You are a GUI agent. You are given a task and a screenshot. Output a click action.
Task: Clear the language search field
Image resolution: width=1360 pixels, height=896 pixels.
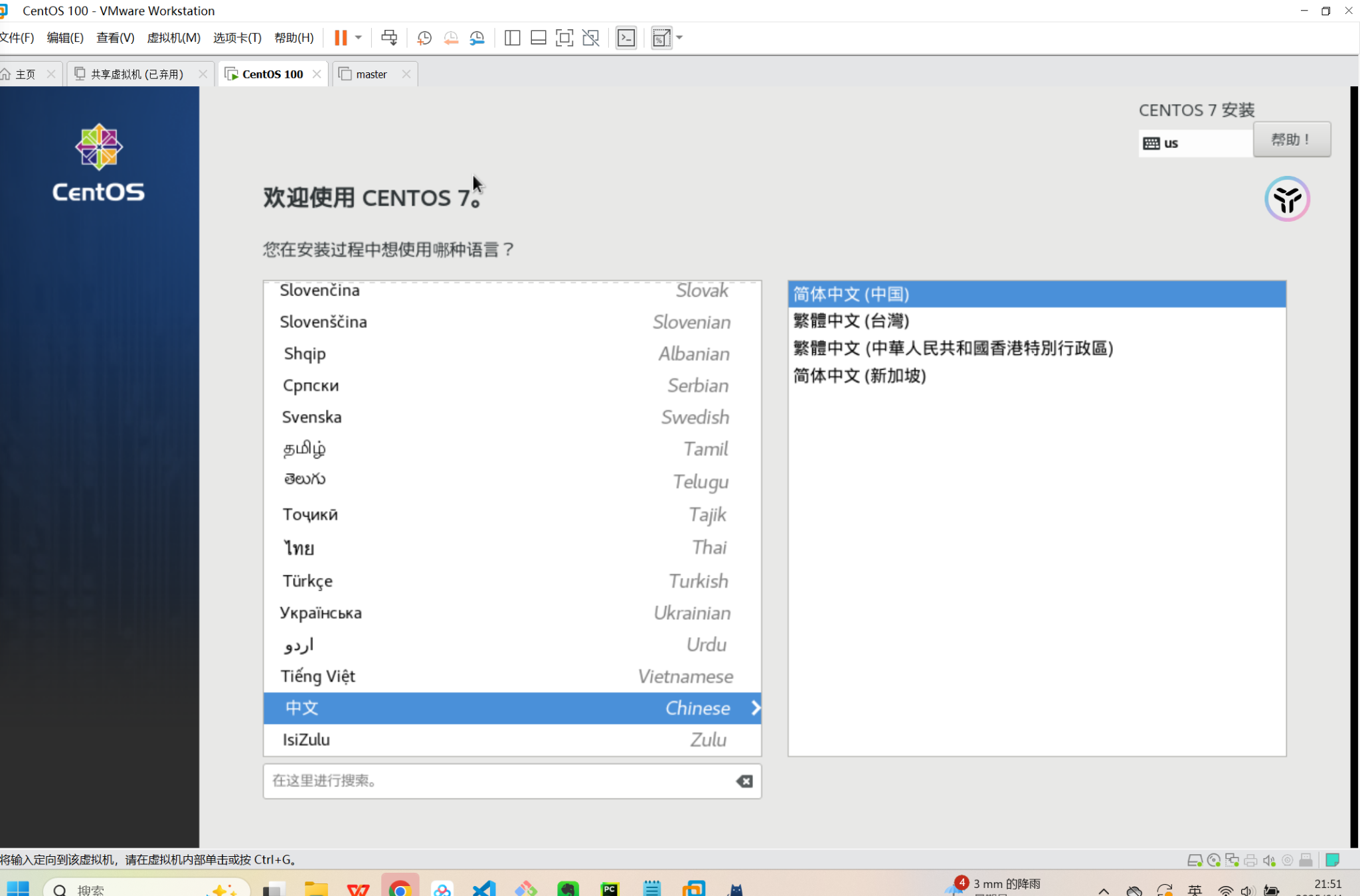point(744,781)
